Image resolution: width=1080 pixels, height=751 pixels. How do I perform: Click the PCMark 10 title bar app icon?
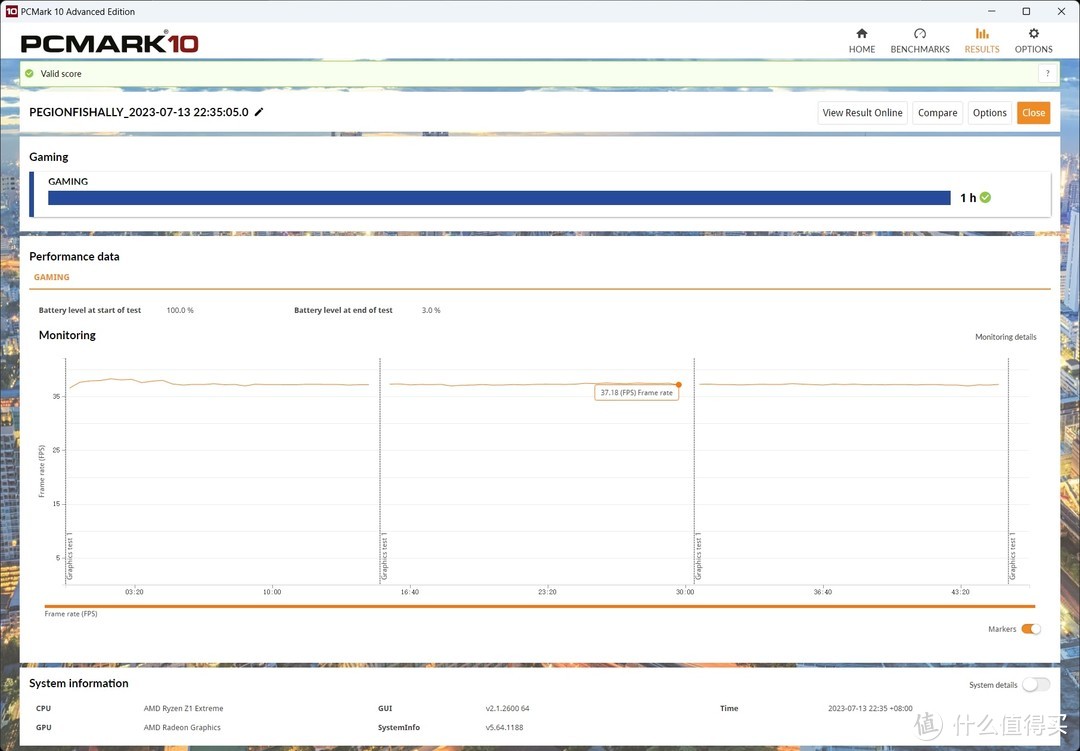pos(11,11)
